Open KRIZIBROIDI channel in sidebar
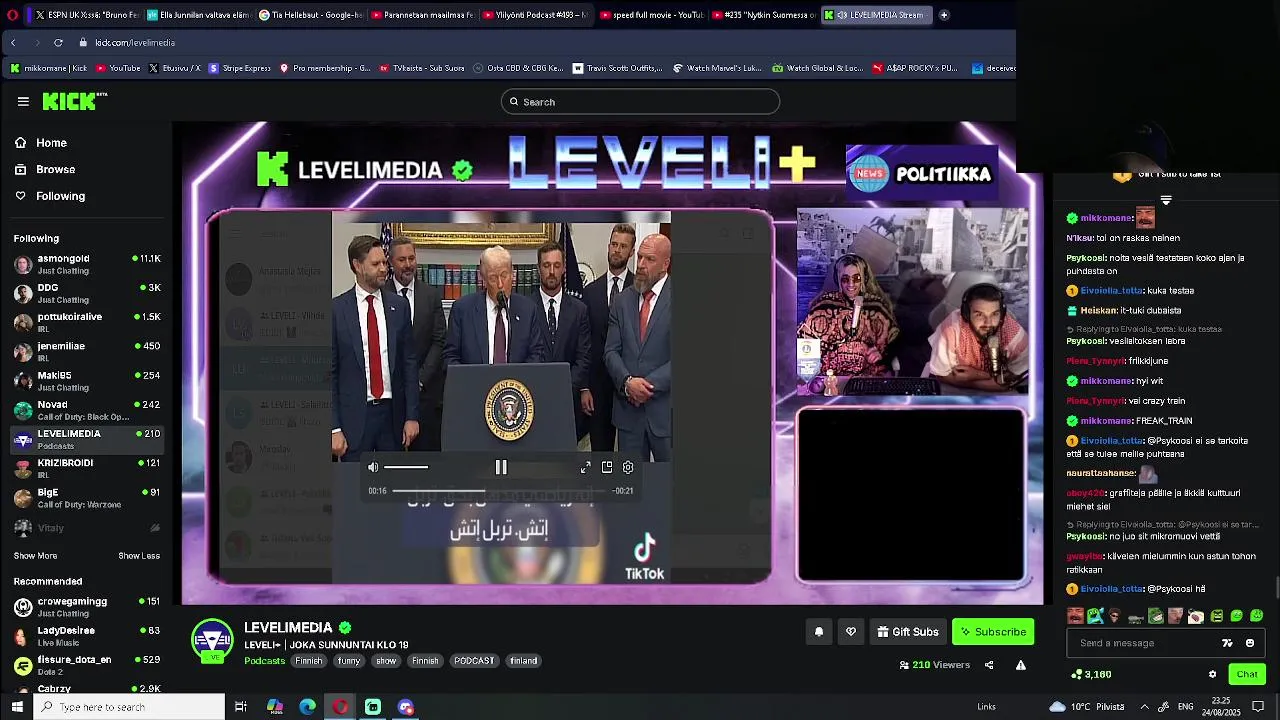1280x720 pixels. (x=87, y=468)
